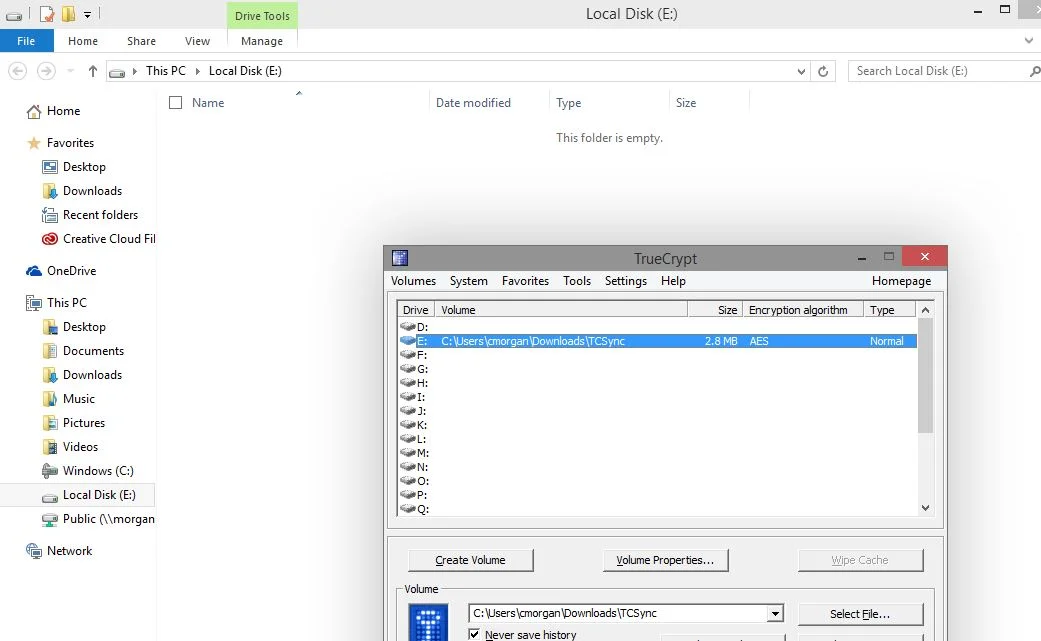The width and height of the screenshot is (1041, 641).
Task: Toggle the Never save history checkbox
Action: pyautogui.click(x=474, y=634)
